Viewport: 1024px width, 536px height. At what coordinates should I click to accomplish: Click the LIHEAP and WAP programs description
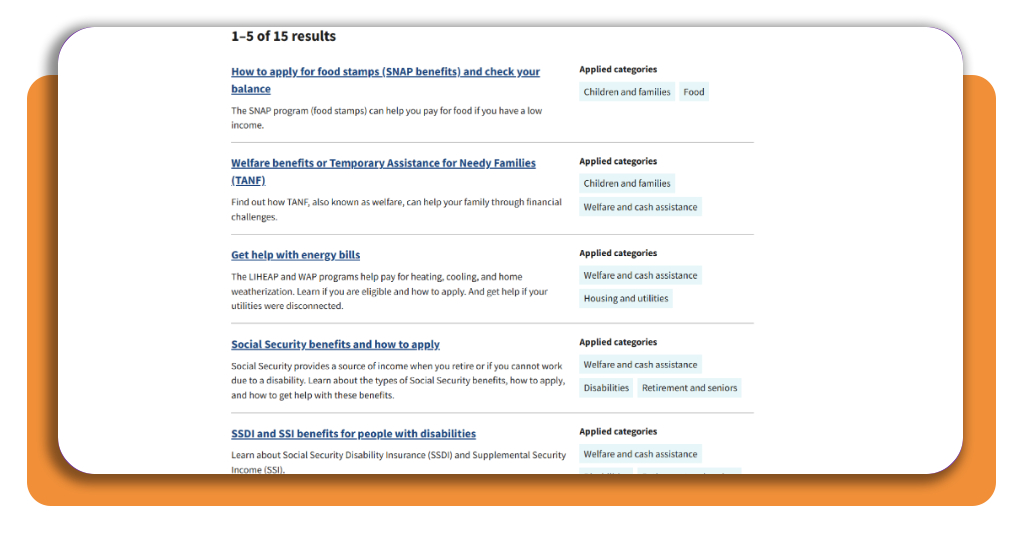coord(389,291)
